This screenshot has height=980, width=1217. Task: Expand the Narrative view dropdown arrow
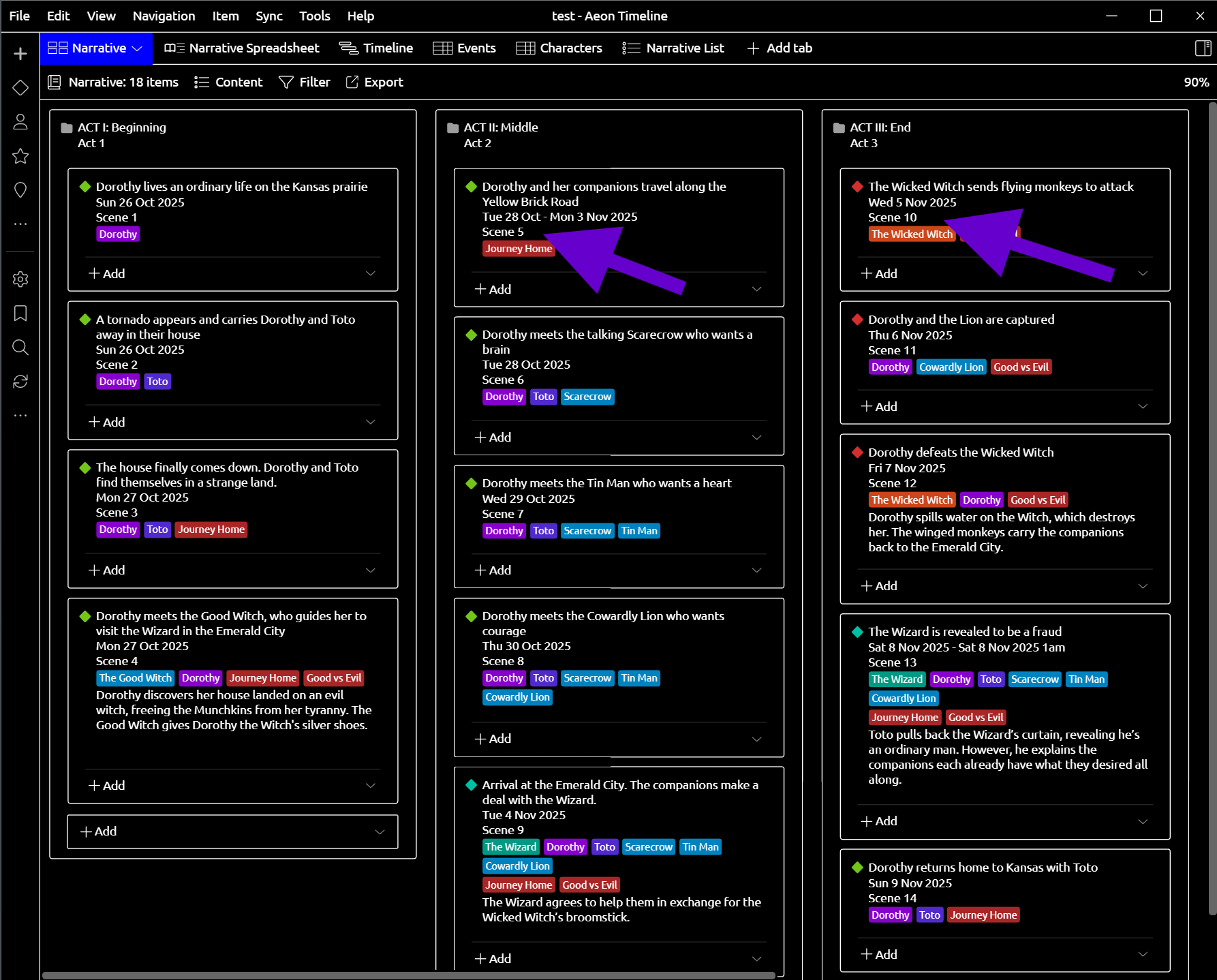[137, 48]
